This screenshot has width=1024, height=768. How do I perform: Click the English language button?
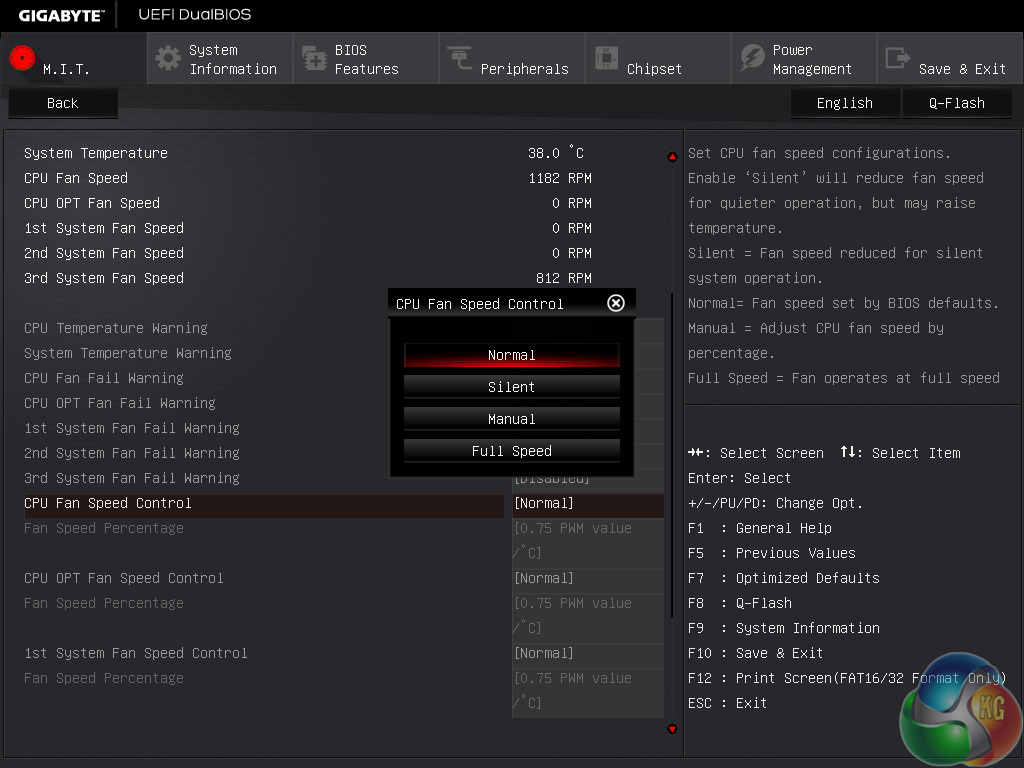click(x=844, y=103)
